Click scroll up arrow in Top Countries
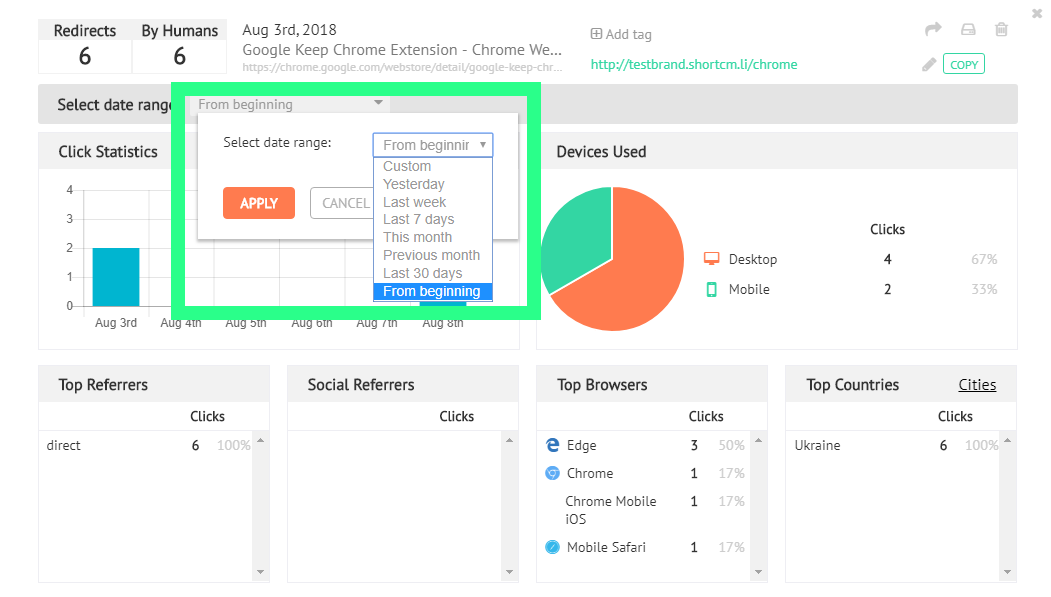 pos(1007,440)
